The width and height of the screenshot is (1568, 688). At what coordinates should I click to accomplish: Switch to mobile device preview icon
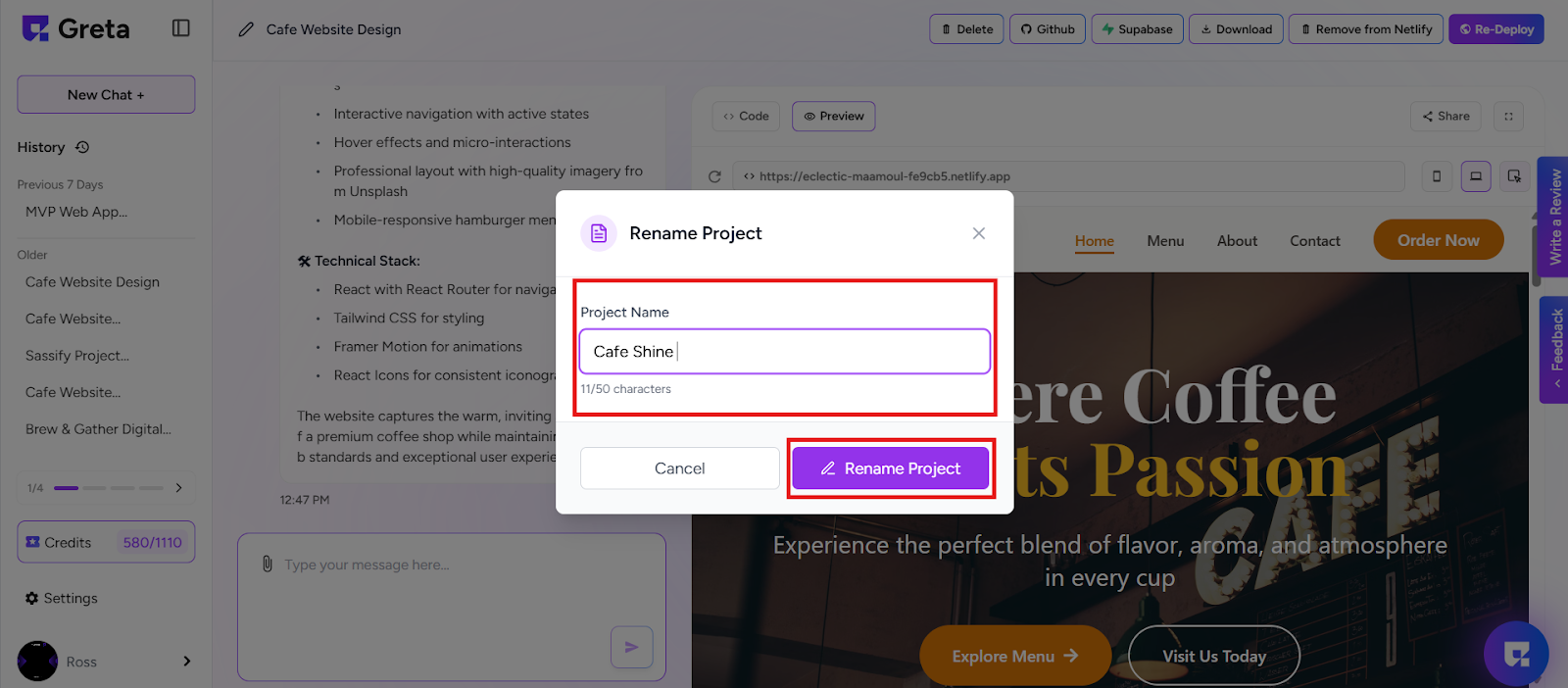point(1437,176)
